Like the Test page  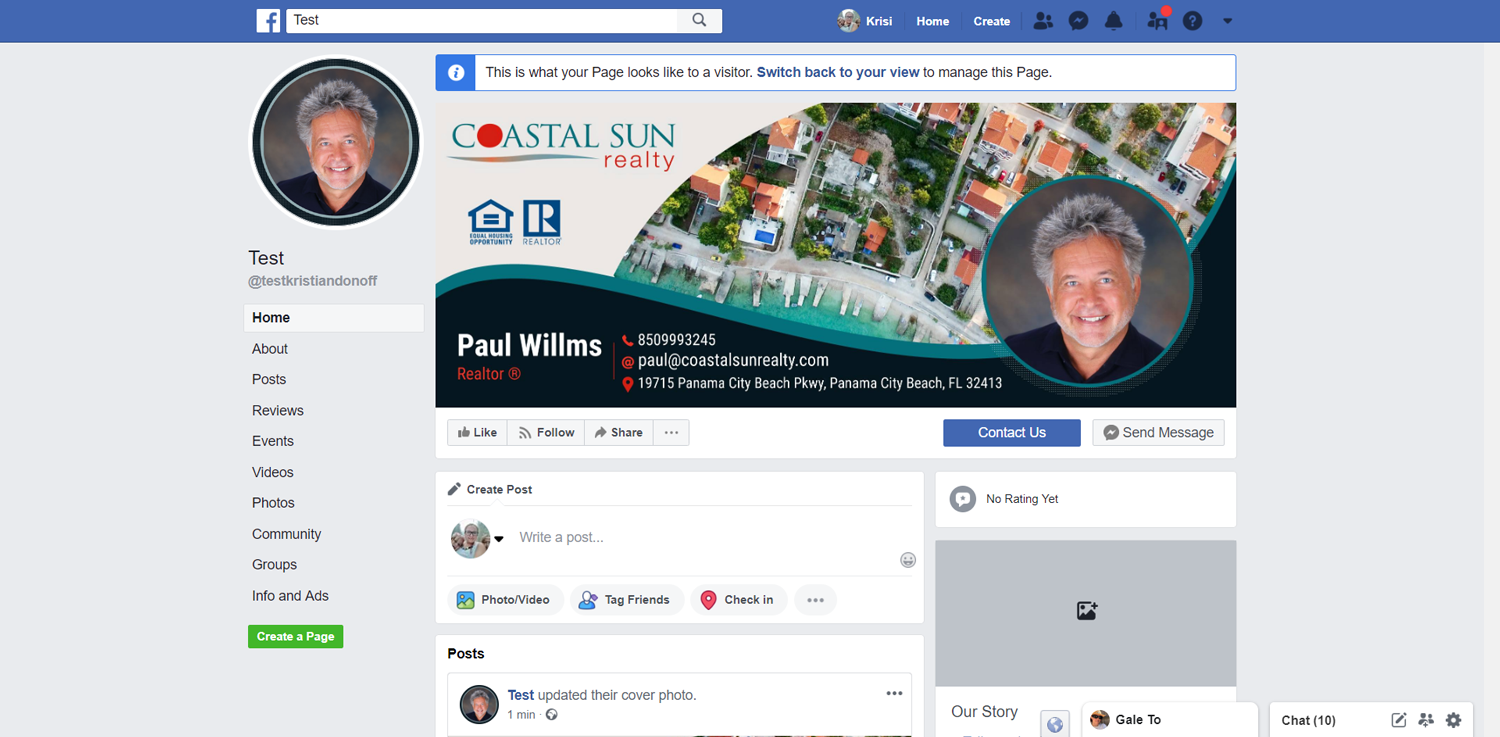tap(477, 432)
